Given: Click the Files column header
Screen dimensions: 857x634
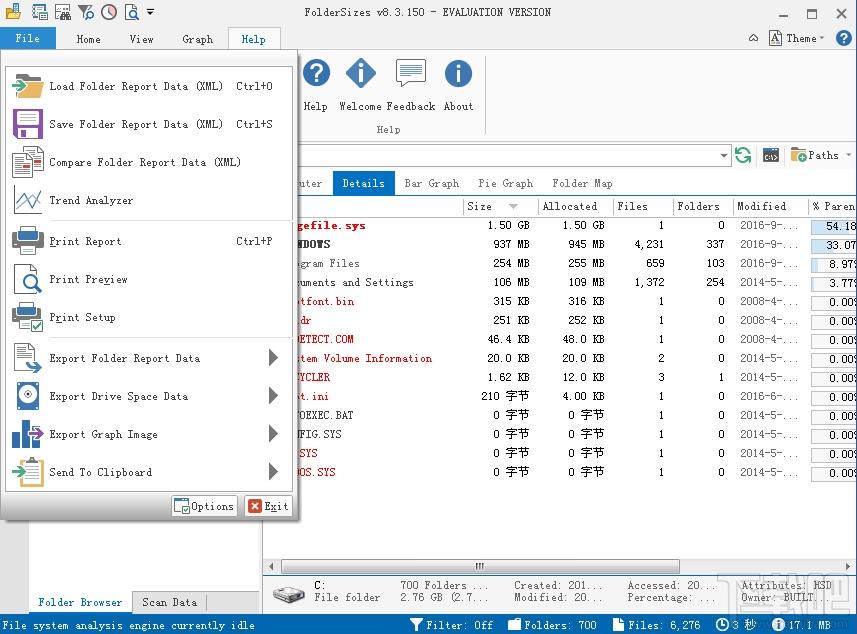Looking at the screenshot, I should [642, 206].
